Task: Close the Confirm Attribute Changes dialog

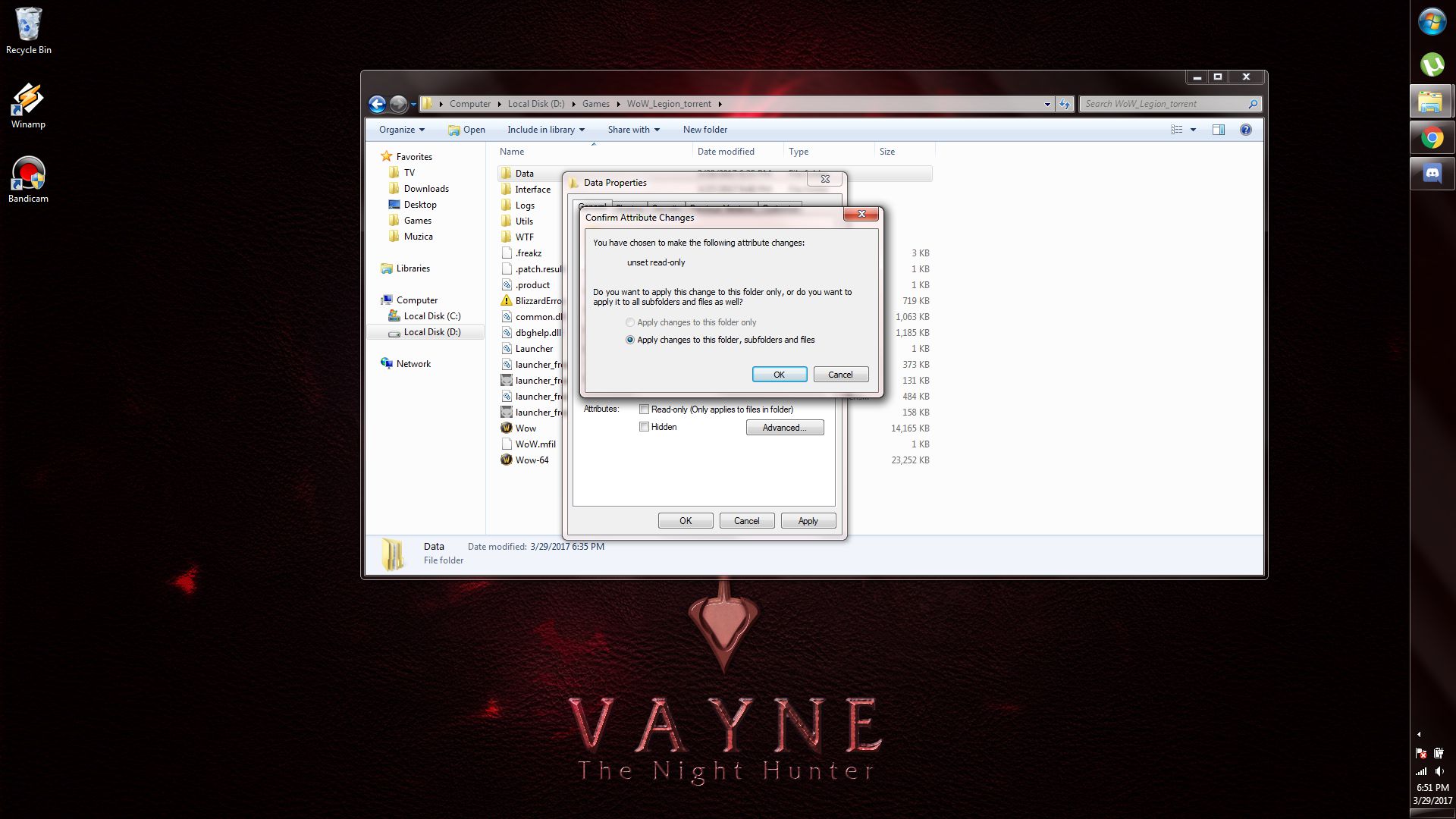Action: (x=861, y=215)
